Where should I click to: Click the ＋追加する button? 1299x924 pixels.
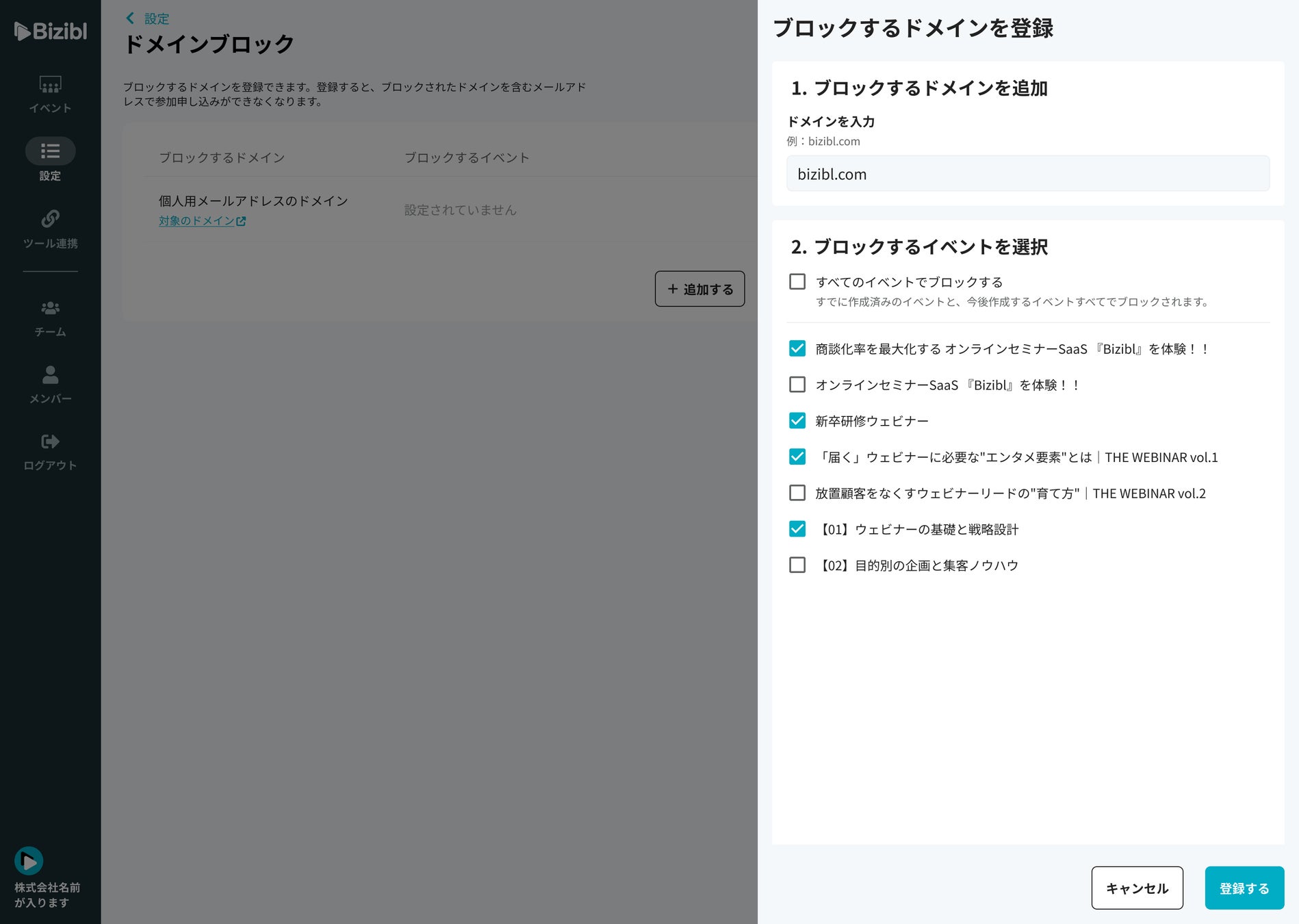click(699, 289)
